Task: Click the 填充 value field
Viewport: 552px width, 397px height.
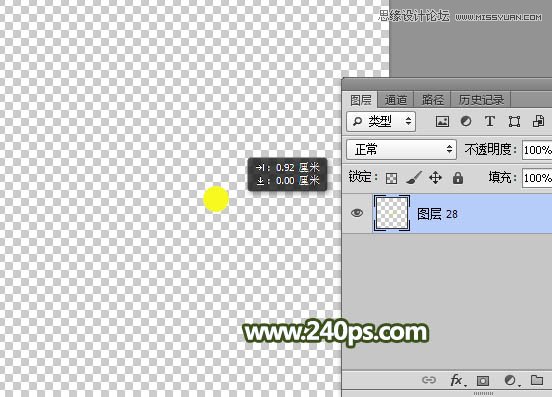Action: click(x=537, y=178)
